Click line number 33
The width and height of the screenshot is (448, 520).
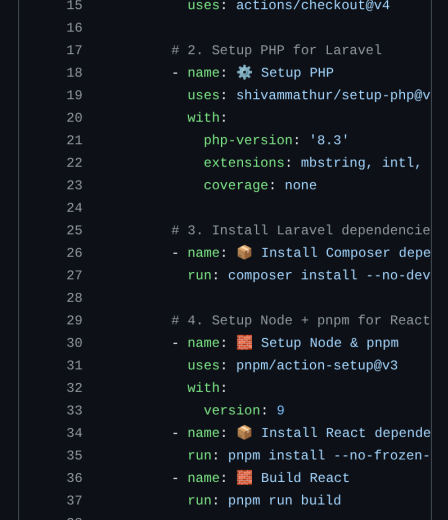(74, 410)
